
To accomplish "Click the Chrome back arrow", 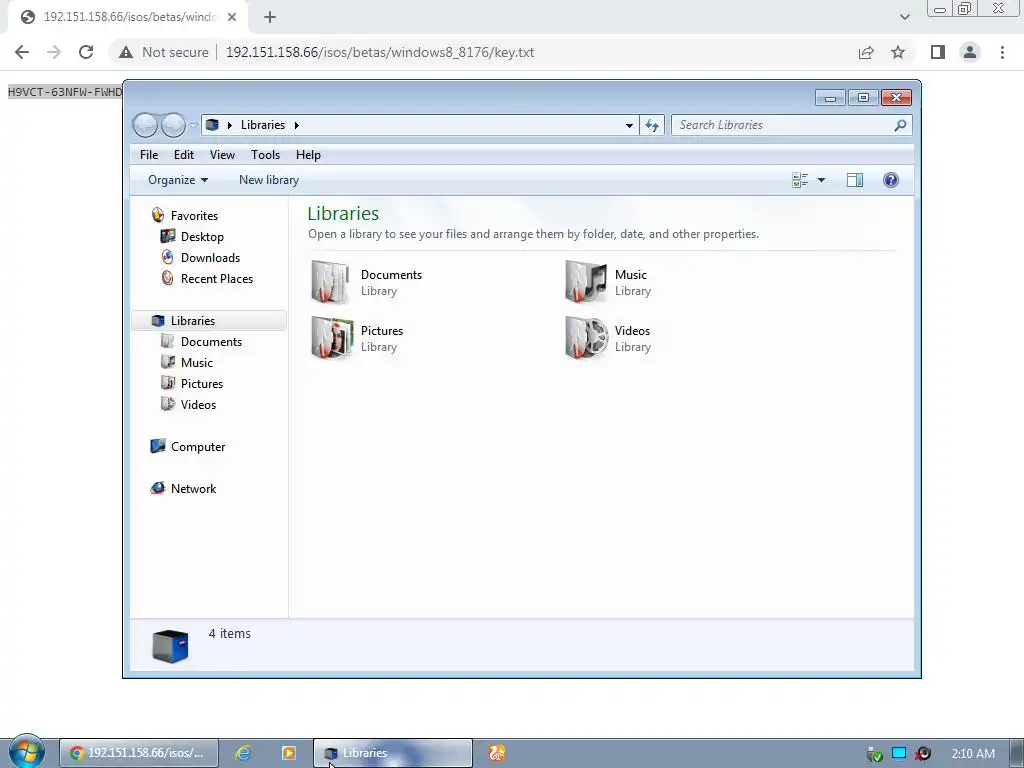I will 22,52.
